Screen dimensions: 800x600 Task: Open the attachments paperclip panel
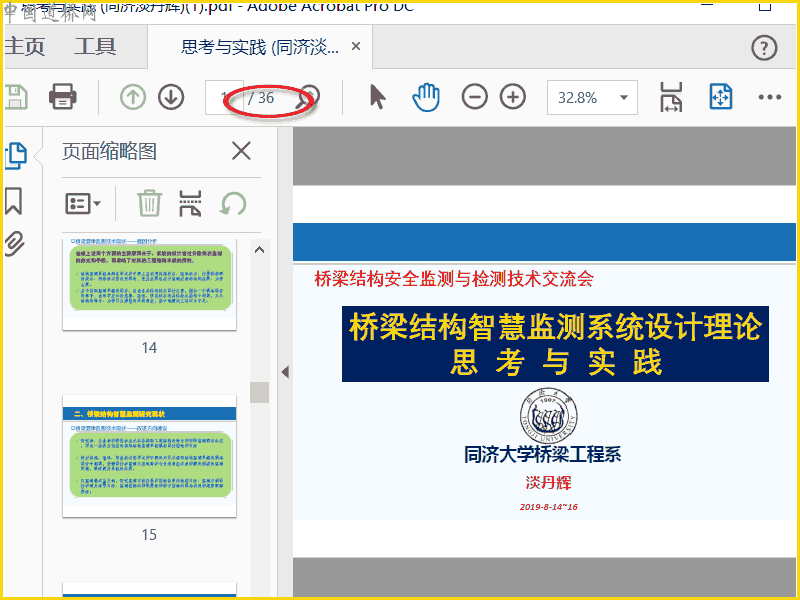15,243
